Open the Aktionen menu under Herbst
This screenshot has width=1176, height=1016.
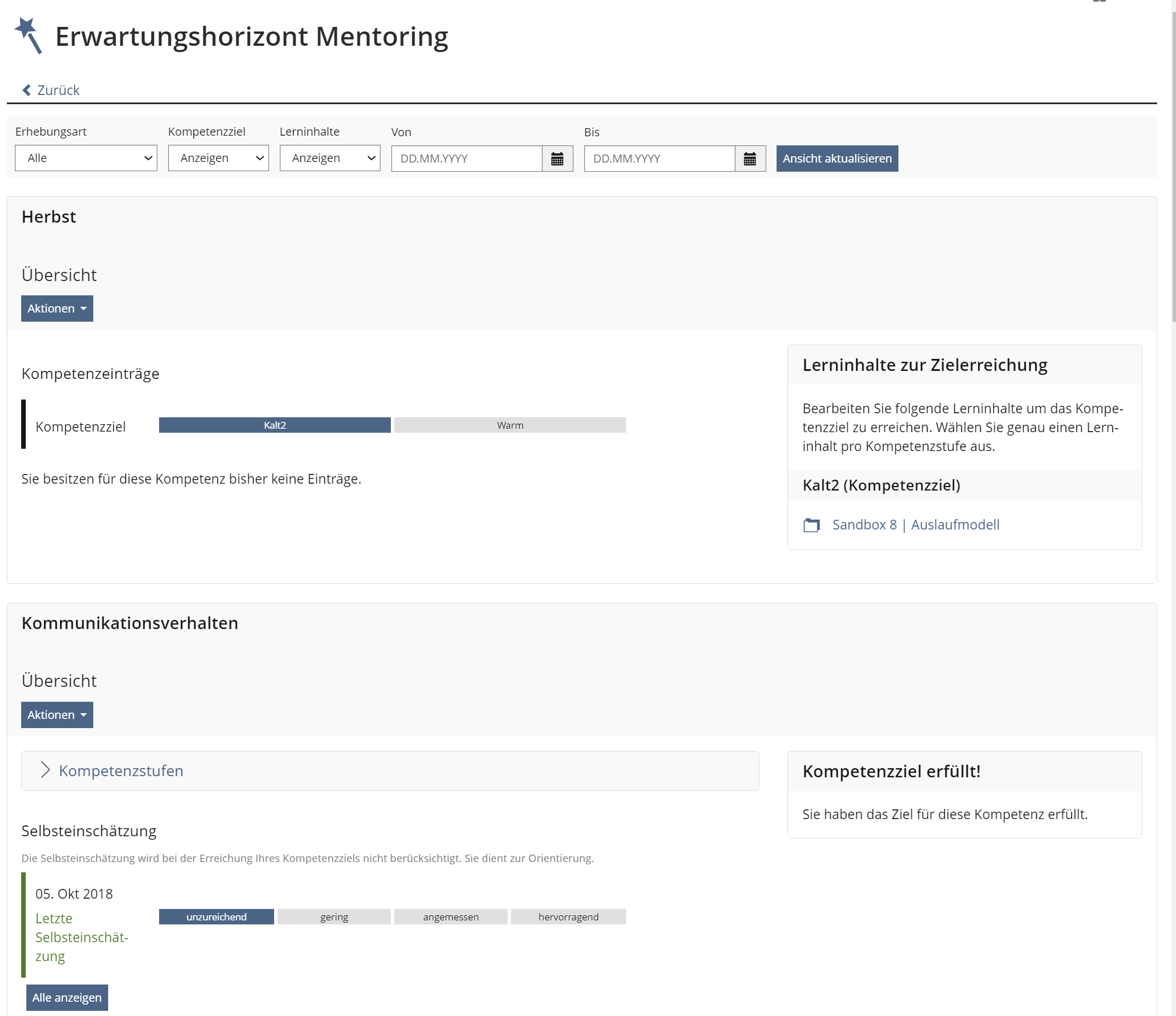(57, 309)
